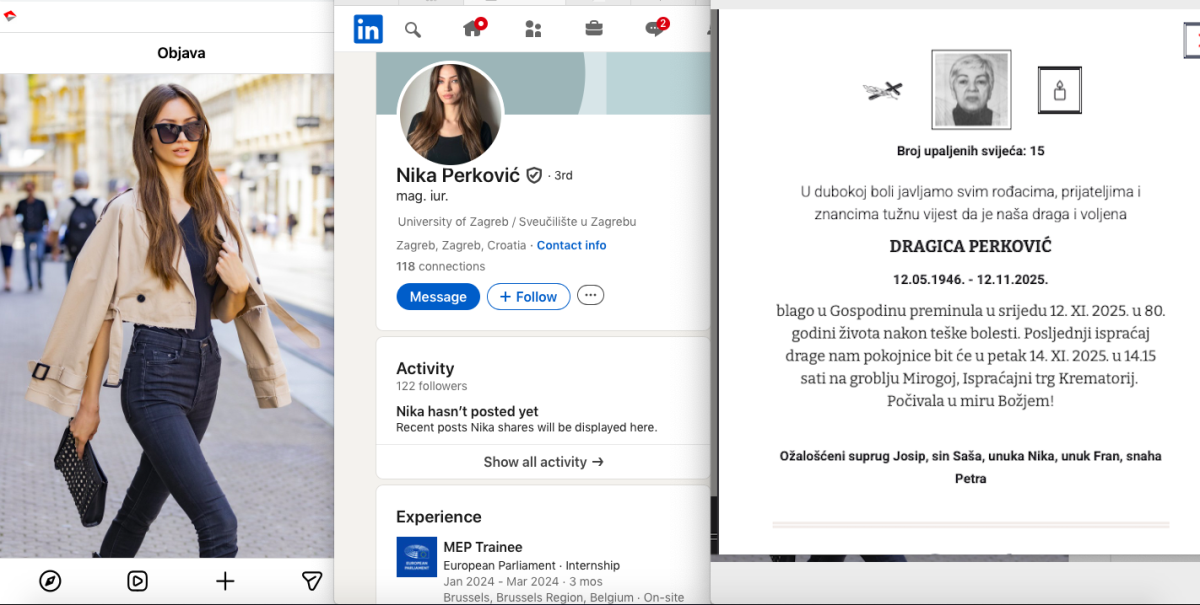1200x605 pixels.
Task: Click the Follow button
Action: (528, 296)
